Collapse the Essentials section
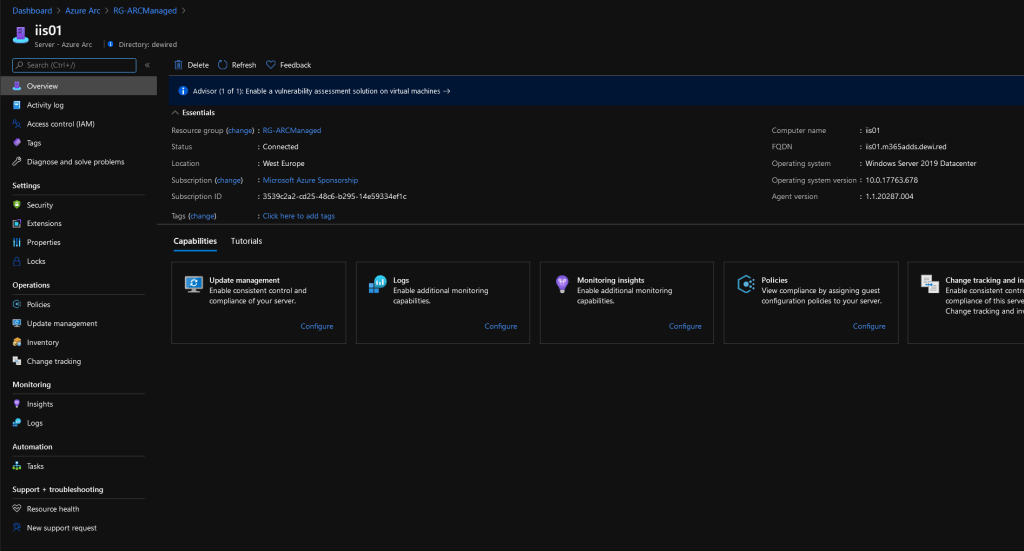 click(x=176, y=113)
